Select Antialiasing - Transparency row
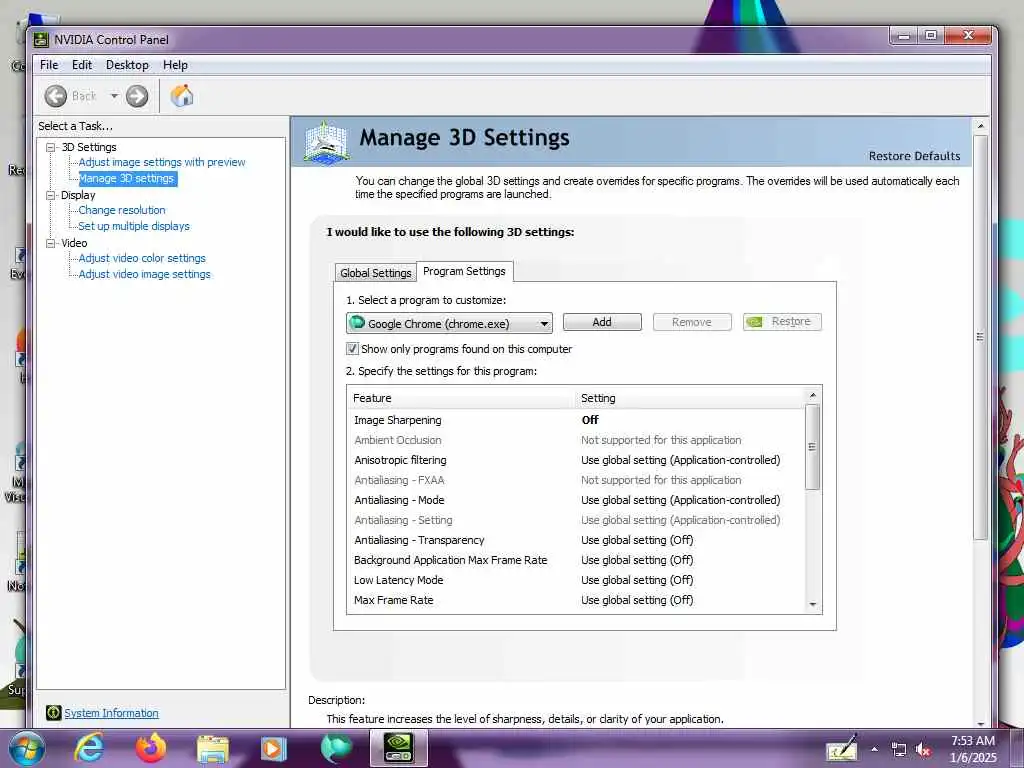This screenshot has width=1024, height=768. [576, 540]
